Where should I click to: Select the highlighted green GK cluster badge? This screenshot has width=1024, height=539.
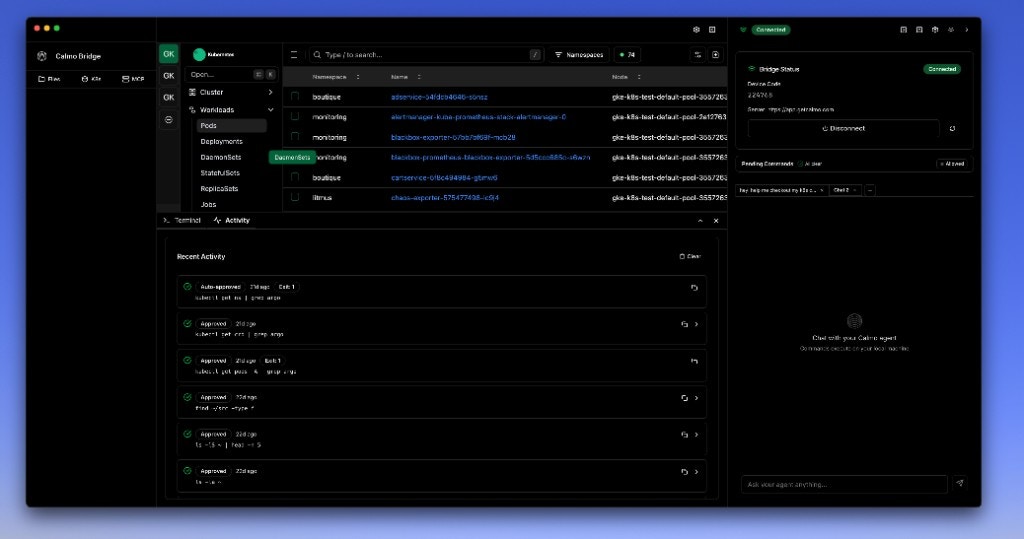[168, 54]
